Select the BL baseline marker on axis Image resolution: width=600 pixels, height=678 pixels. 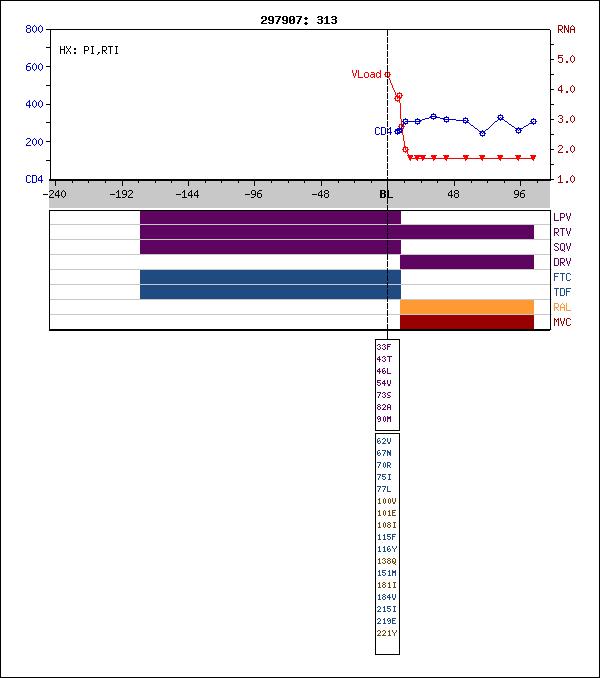[x=386, y=194]
